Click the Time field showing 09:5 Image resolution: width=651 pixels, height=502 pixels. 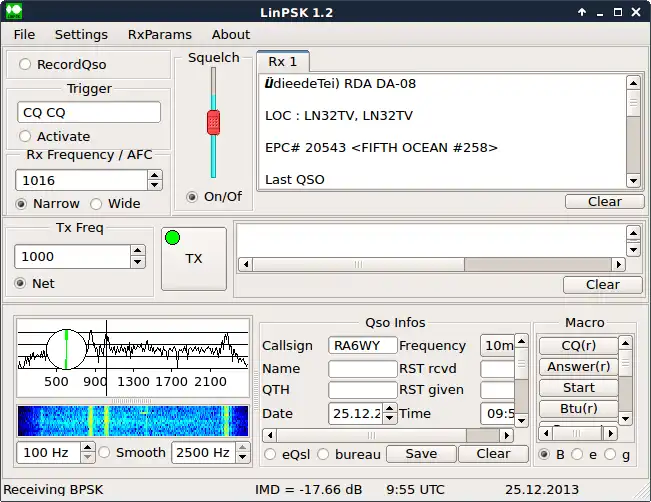[497, 414]
